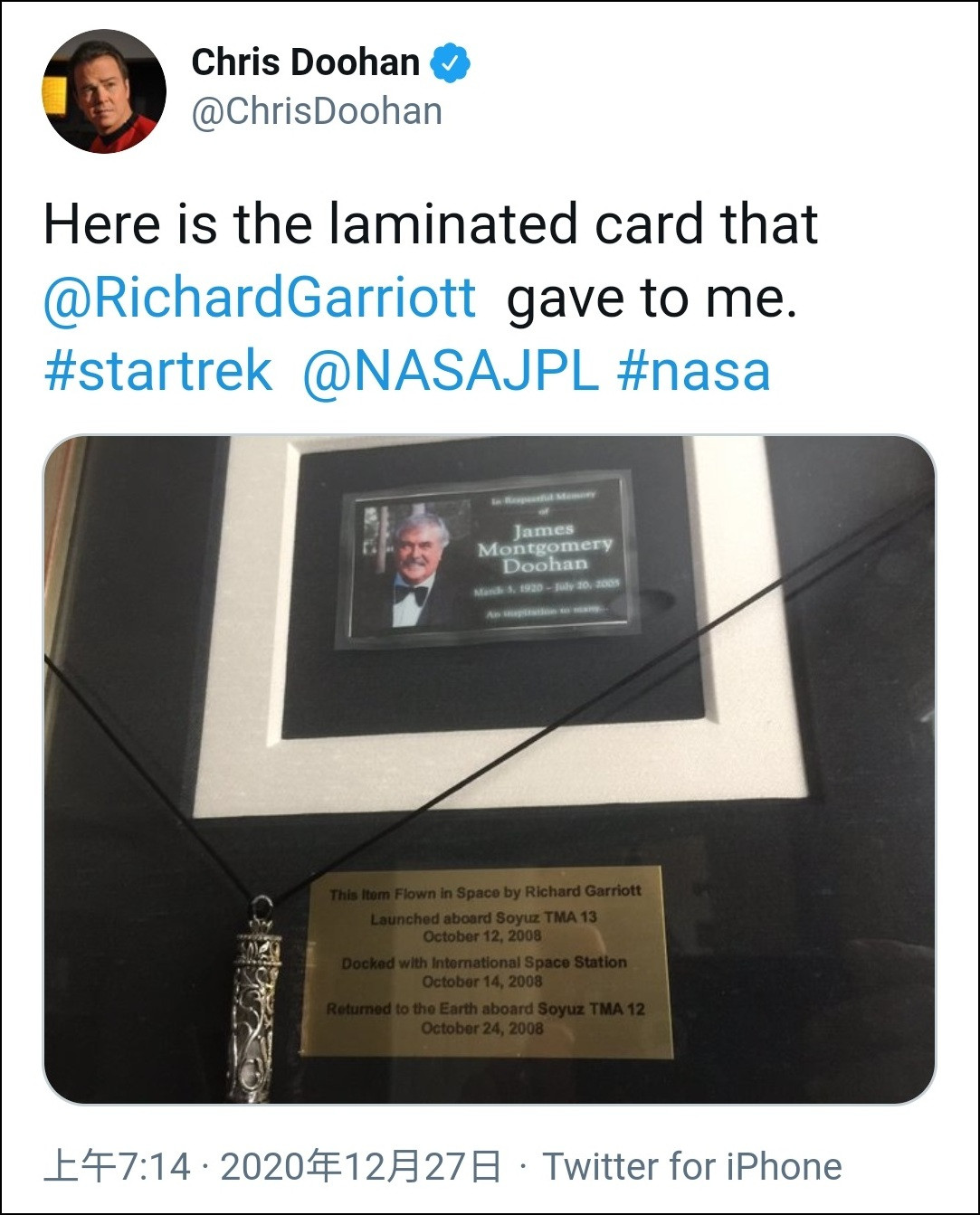The image size is (980, 1215).
Task: Open the @NASAJPL mention
Action: click(450, 371)
